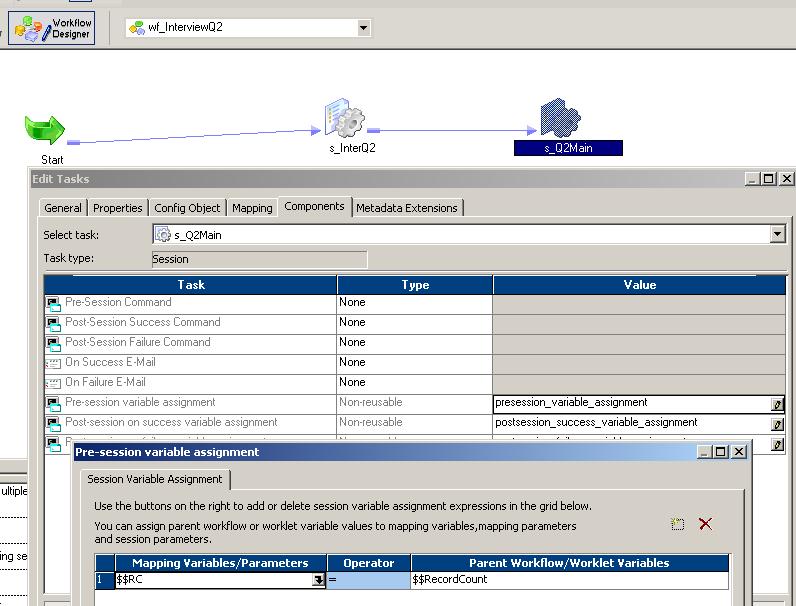Click the s_Q2Main session label
The width and height of the screenshot is (796, 606).
coord(568,148)
